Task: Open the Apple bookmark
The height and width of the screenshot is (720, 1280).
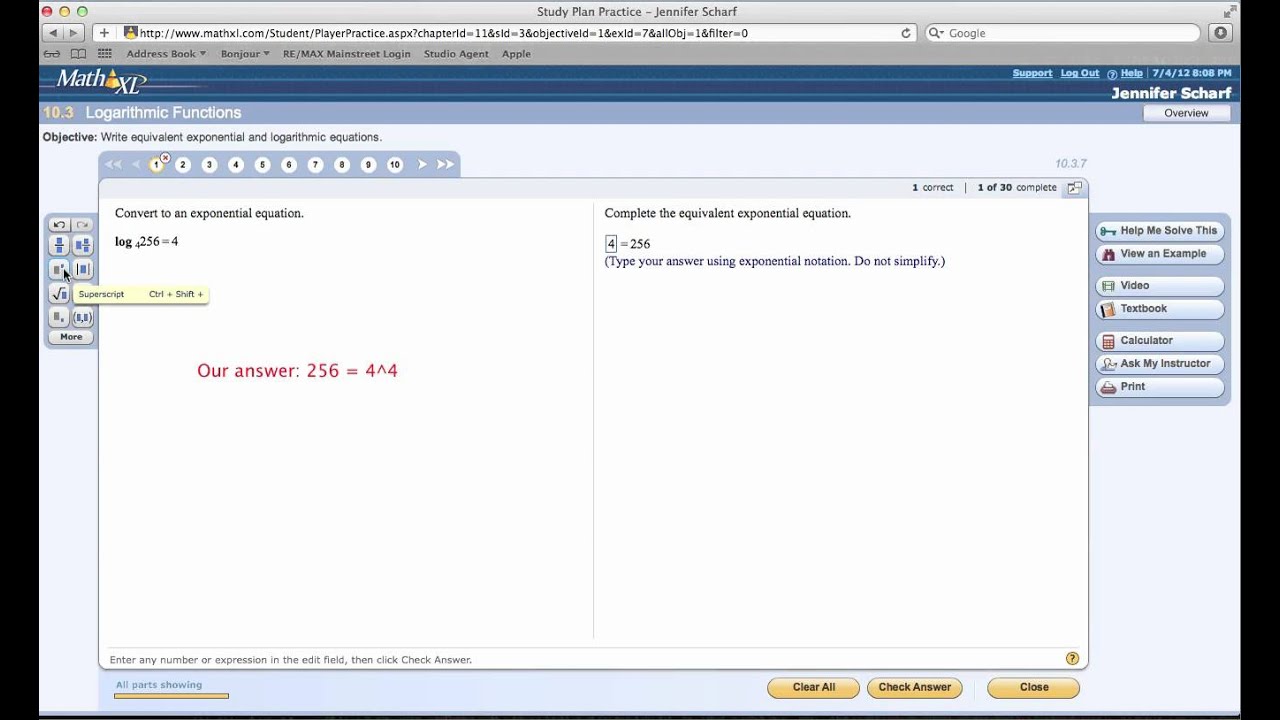Action: point(516,54)
